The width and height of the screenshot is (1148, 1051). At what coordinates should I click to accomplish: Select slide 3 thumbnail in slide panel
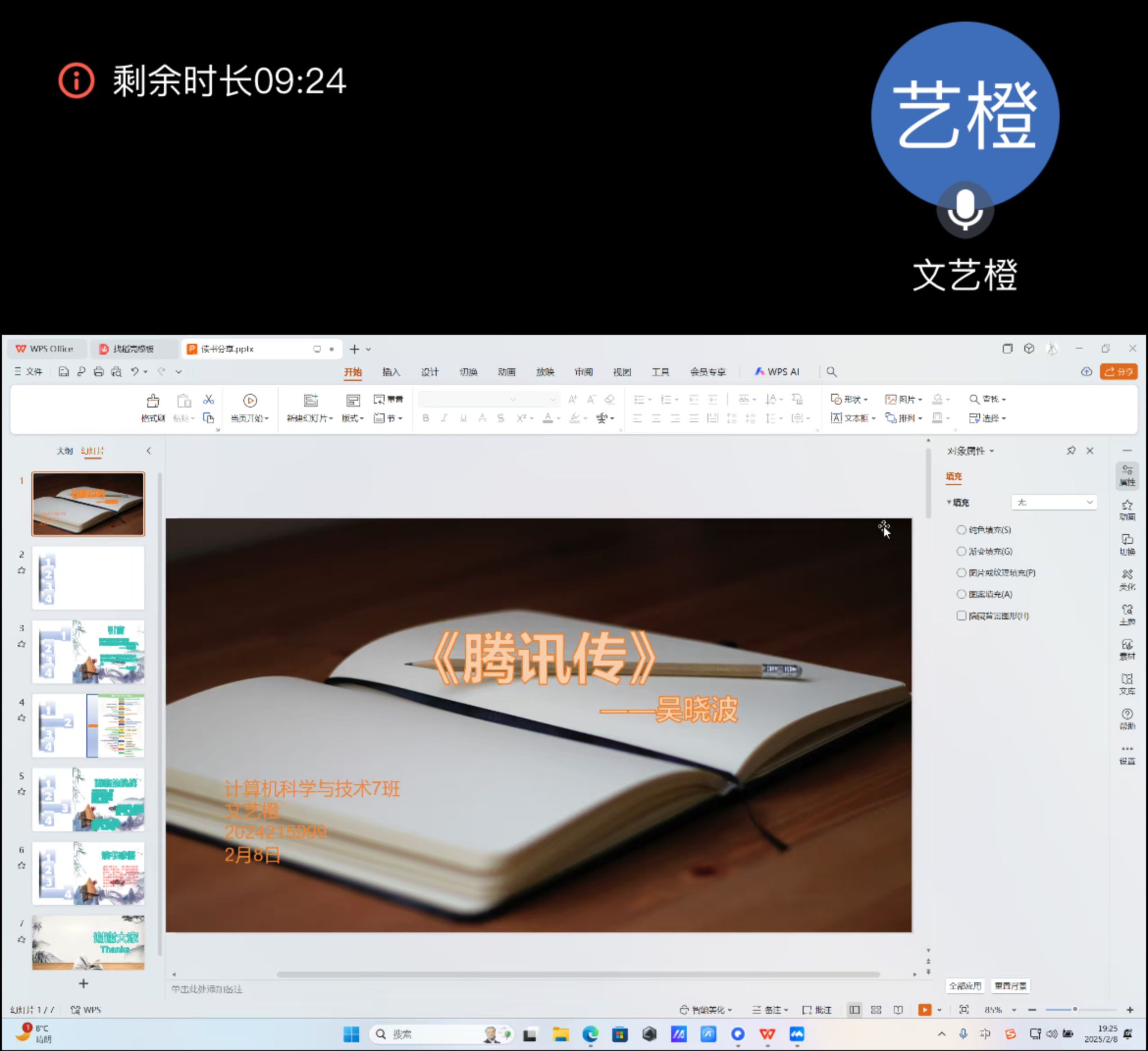click(x=88, y=651)
